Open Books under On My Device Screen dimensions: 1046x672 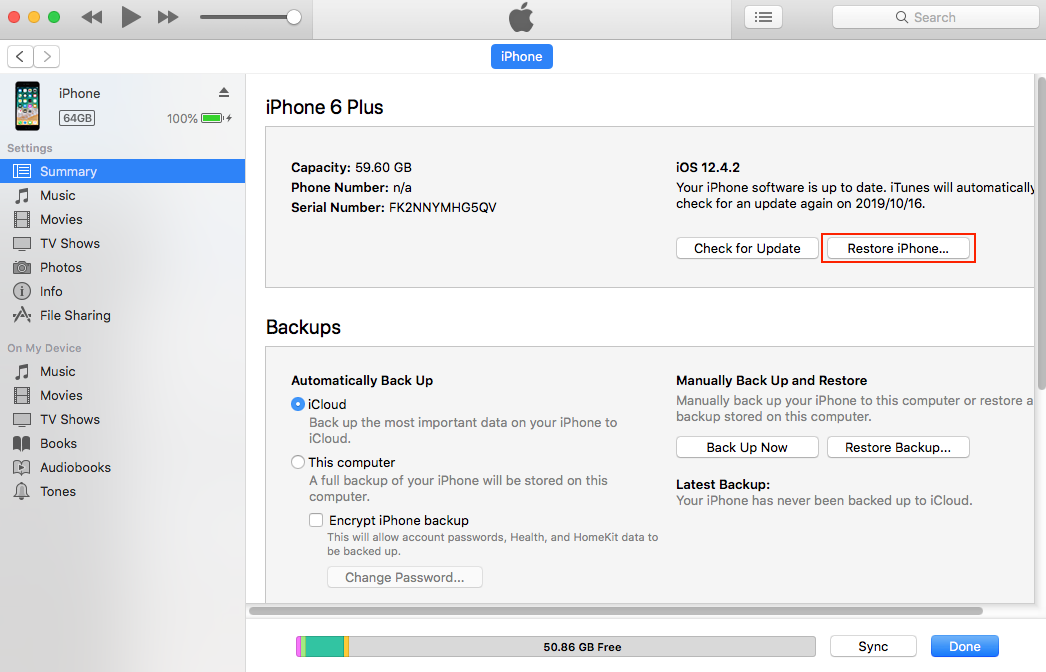123,444
